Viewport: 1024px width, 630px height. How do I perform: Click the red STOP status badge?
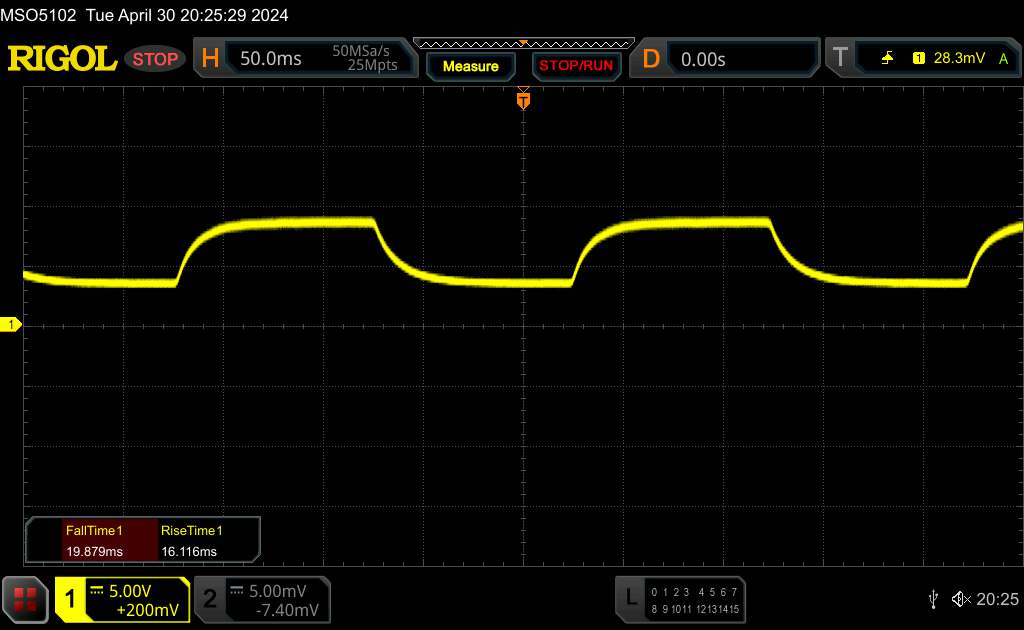click(156, 59)
